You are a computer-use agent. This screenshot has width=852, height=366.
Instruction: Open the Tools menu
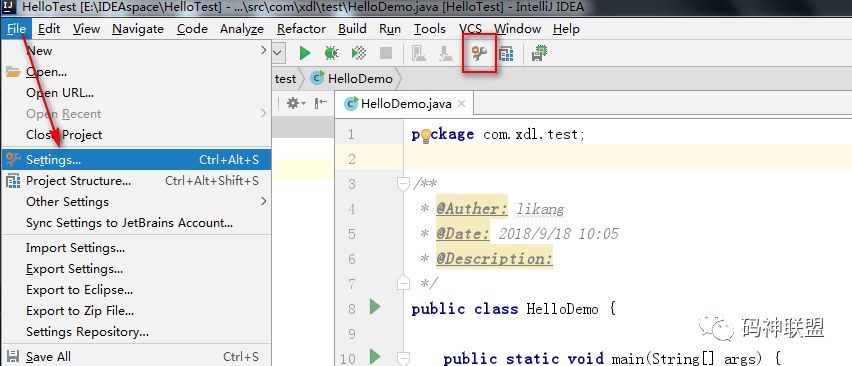click(x=430, y=29)
